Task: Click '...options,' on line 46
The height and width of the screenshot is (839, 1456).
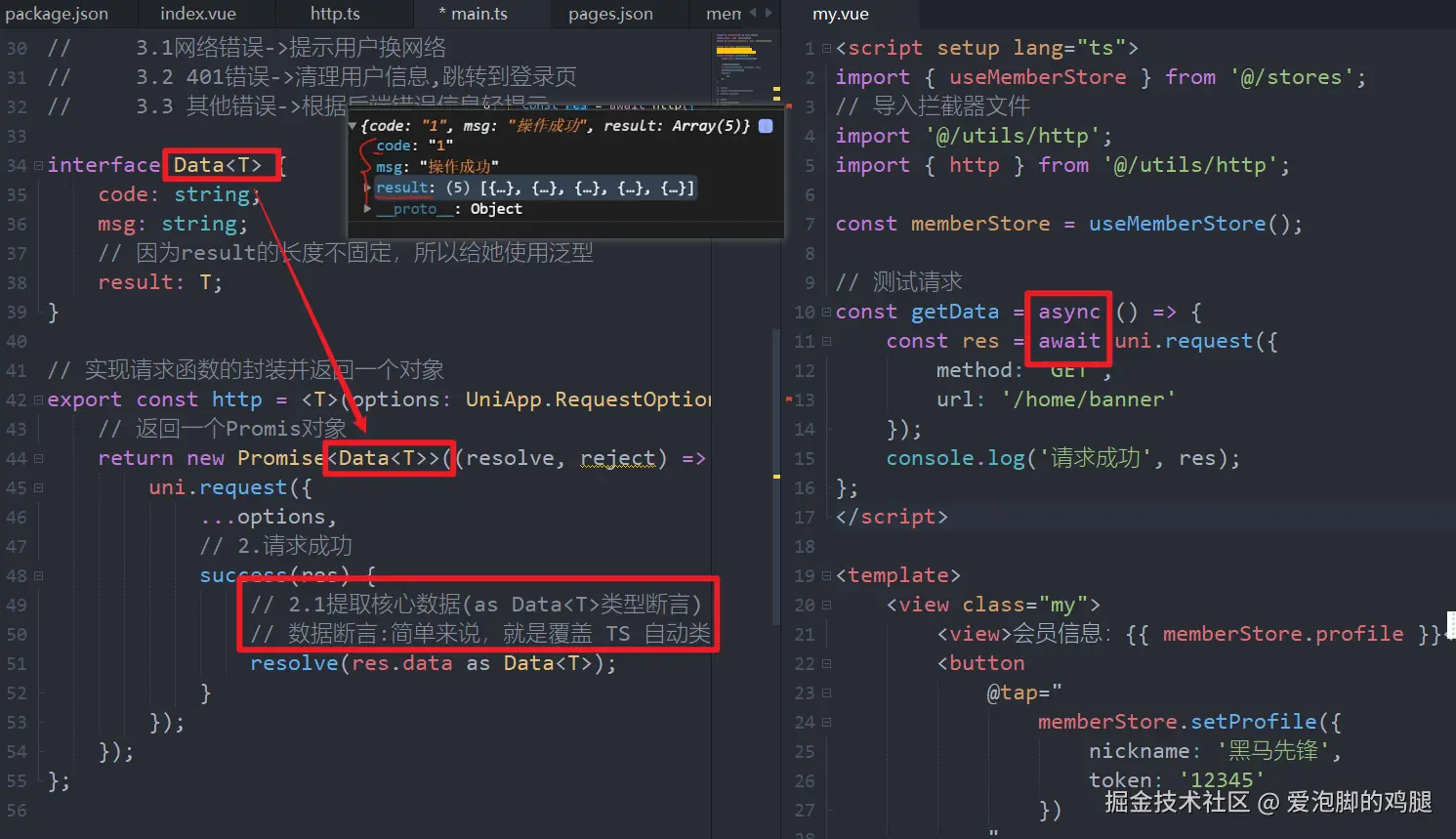Action: [269, 517]
